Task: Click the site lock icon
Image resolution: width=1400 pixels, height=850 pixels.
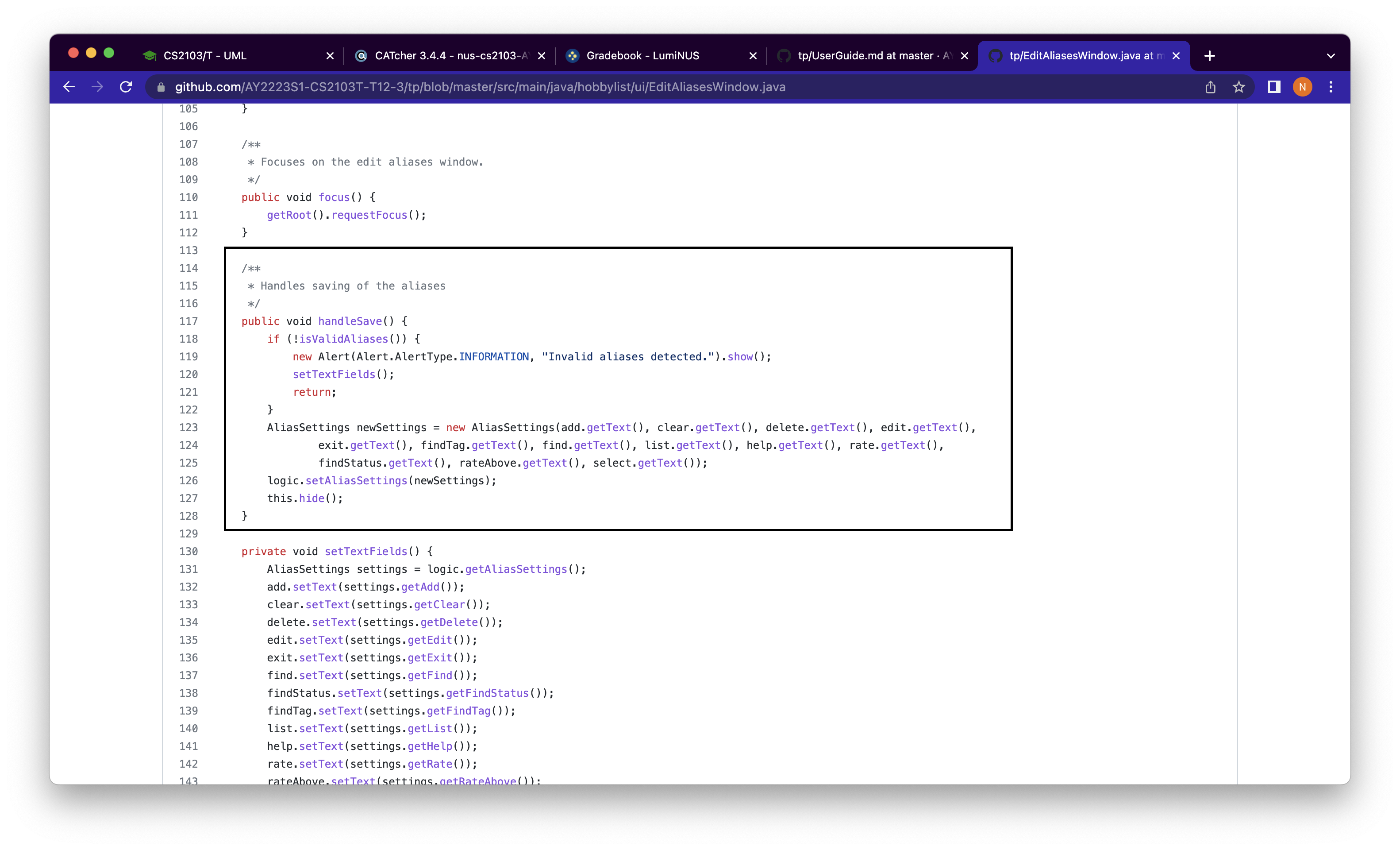Action: [x=161, y=87]
